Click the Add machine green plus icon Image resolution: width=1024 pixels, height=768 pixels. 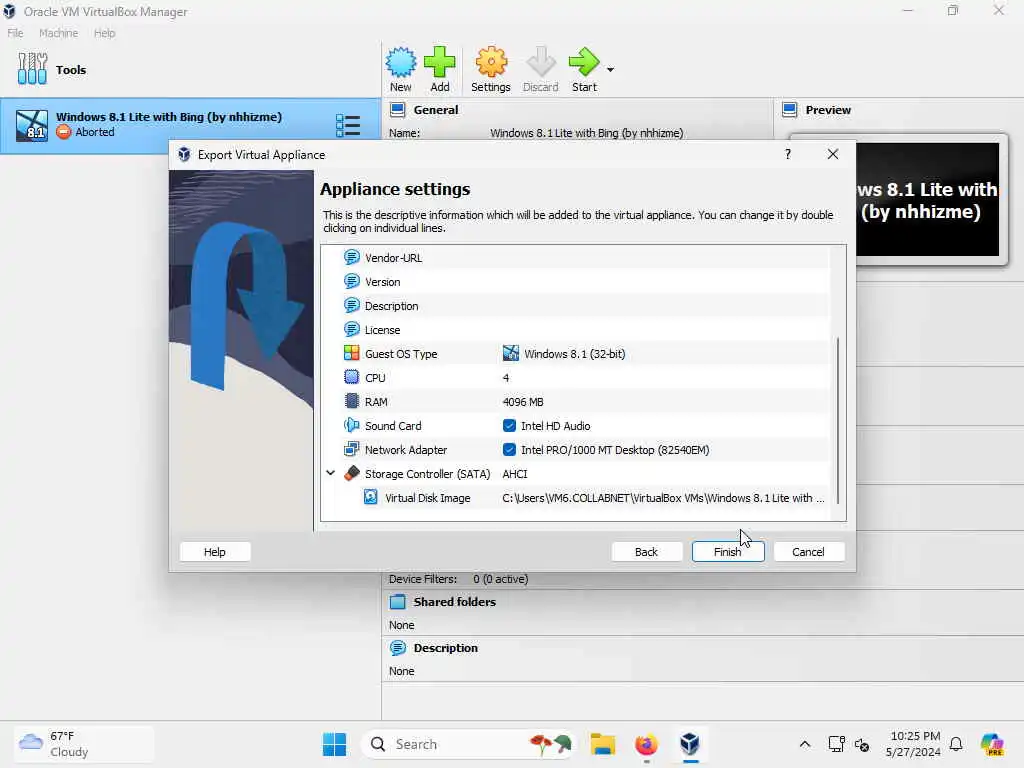point(440,63)
